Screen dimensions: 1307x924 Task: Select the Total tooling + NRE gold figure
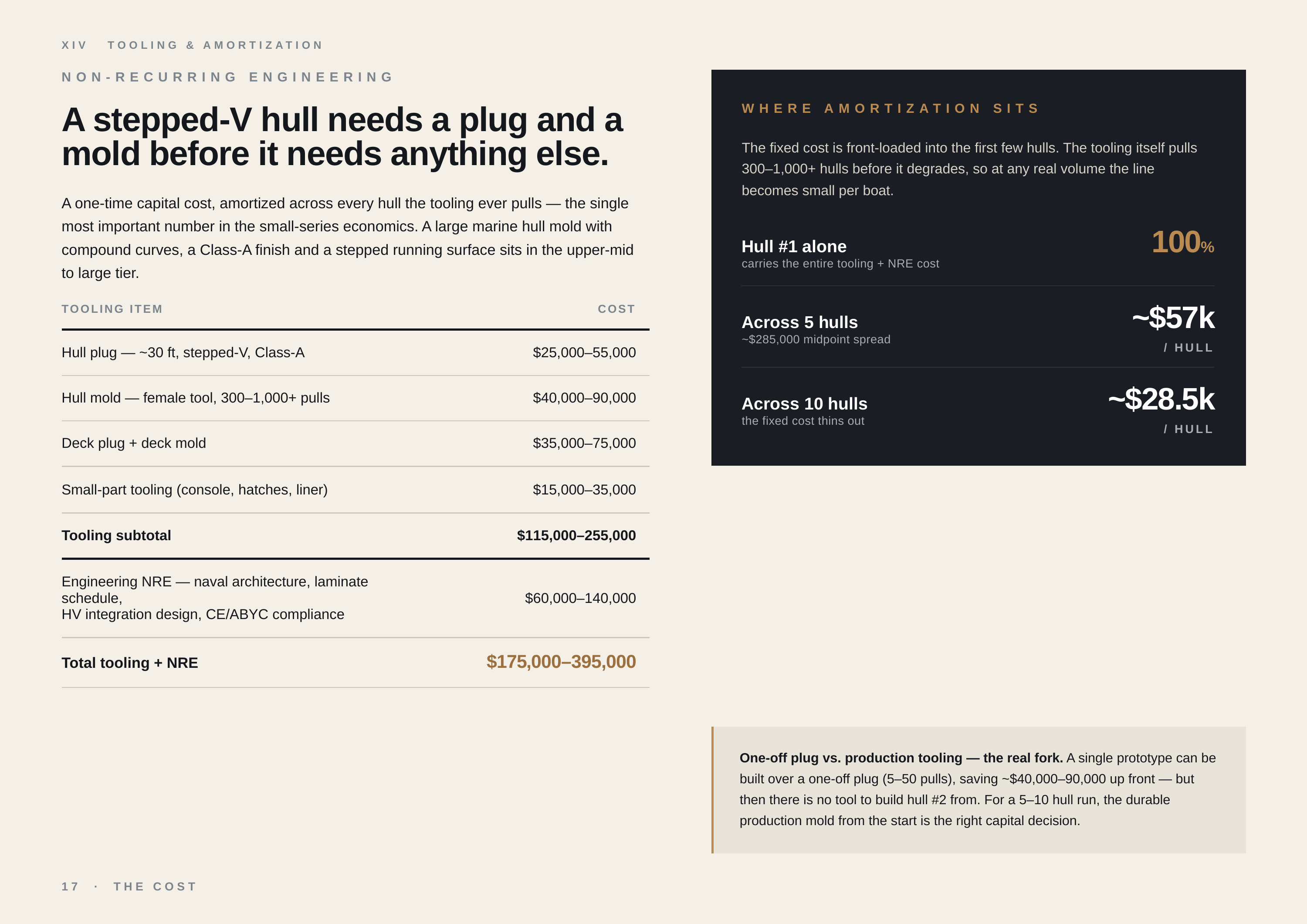click(x=561, y=662)
